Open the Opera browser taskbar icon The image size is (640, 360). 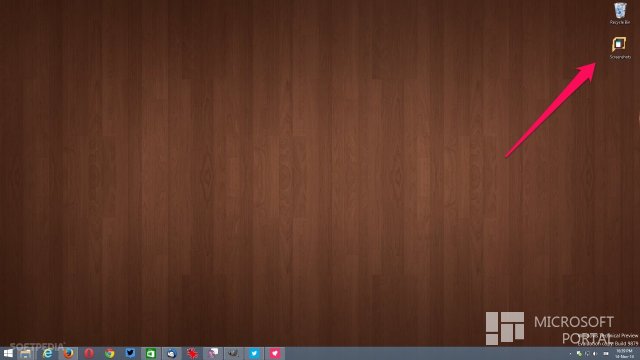89,353
